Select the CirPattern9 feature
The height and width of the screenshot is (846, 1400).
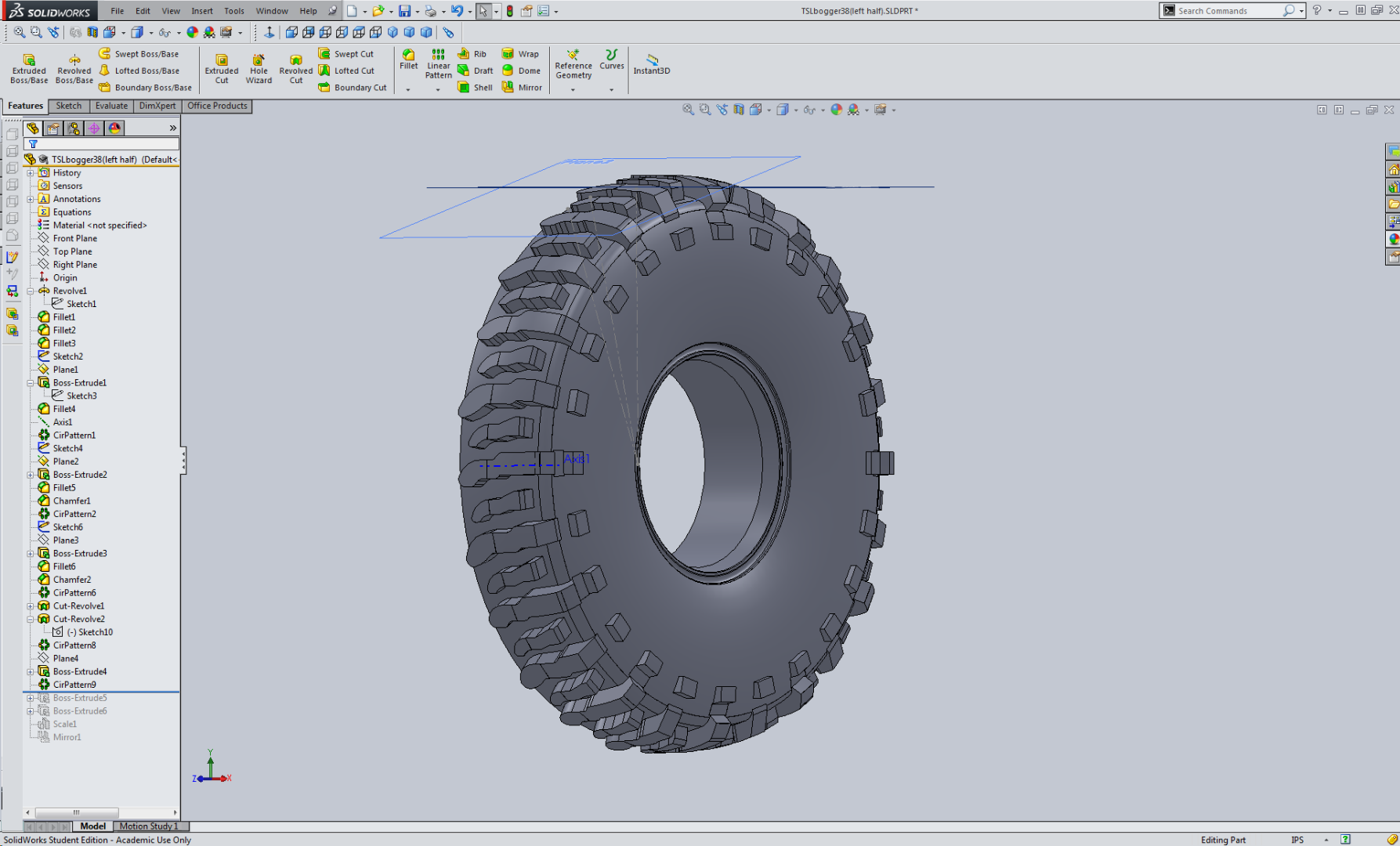pos(75,684)
